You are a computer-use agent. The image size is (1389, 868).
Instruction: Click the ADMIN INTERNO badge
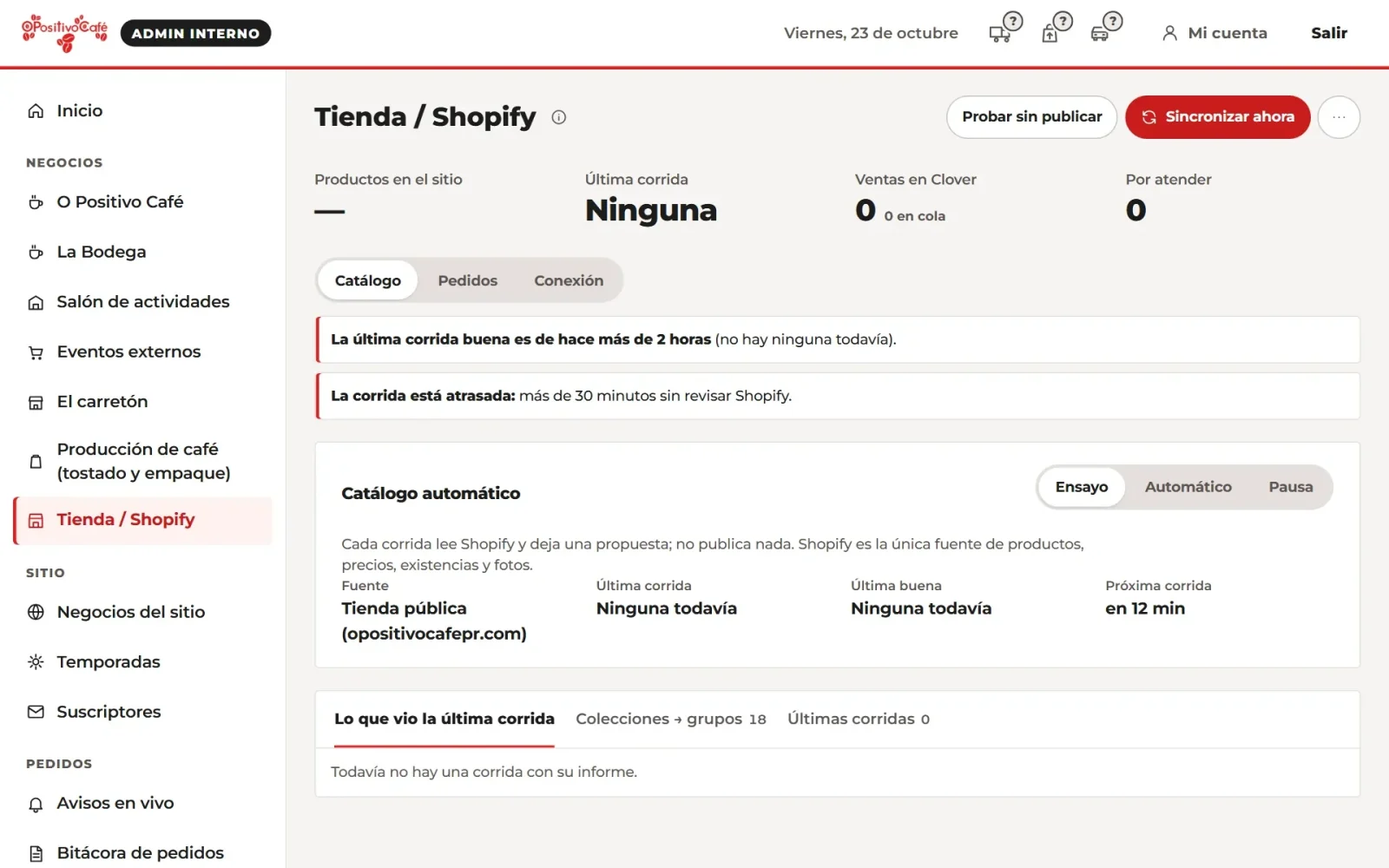[x=195, y=33]
